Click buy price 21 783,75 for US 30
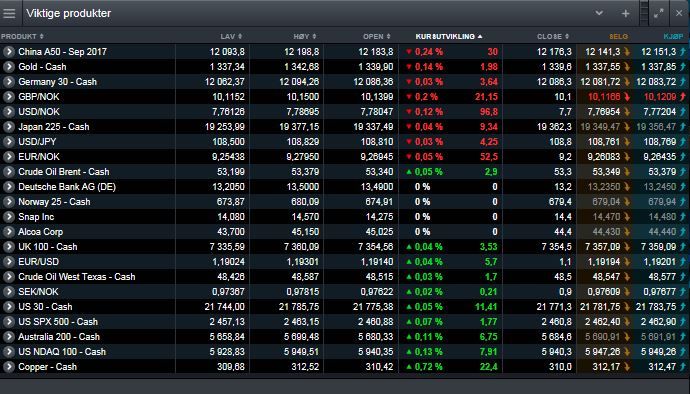 pos(656,307)
